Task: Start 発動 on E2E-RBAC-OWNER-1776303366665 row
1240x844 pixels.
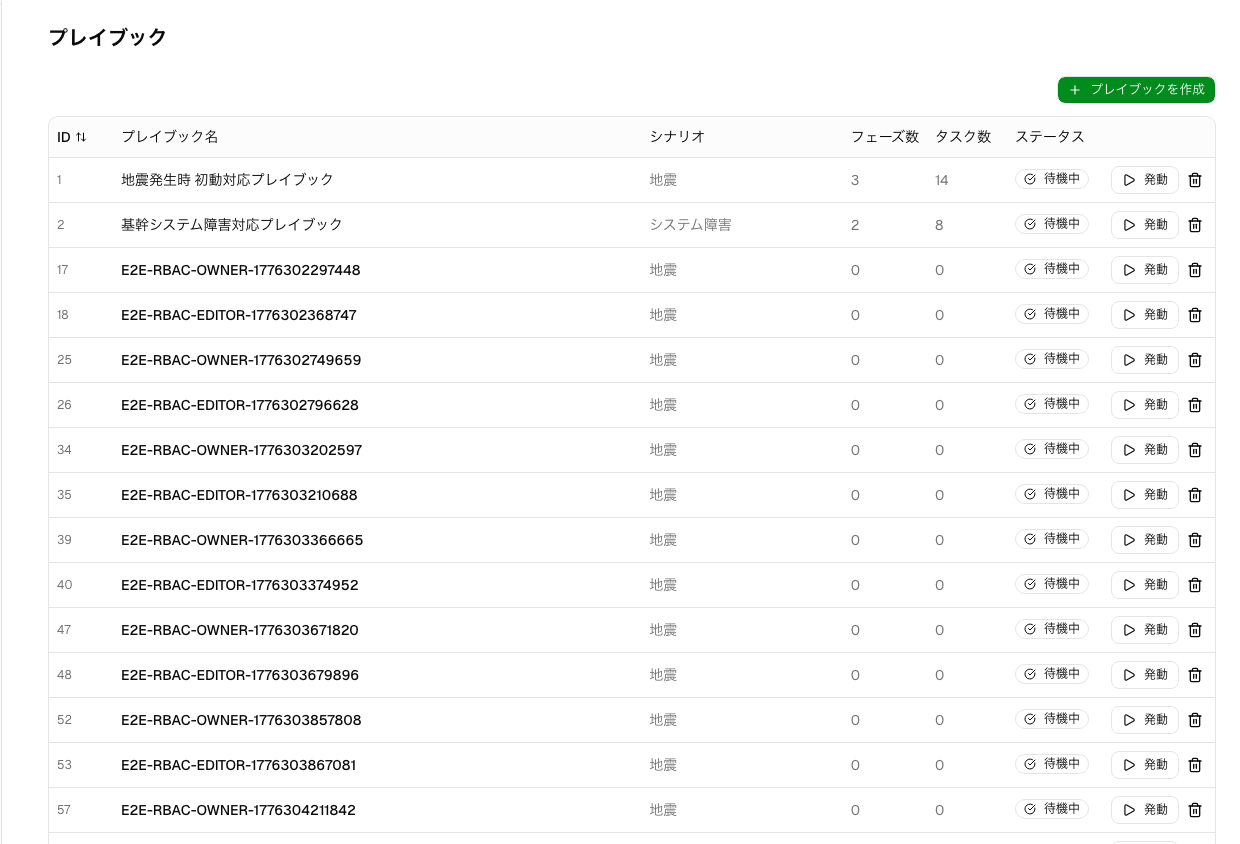Action: 1145,540
